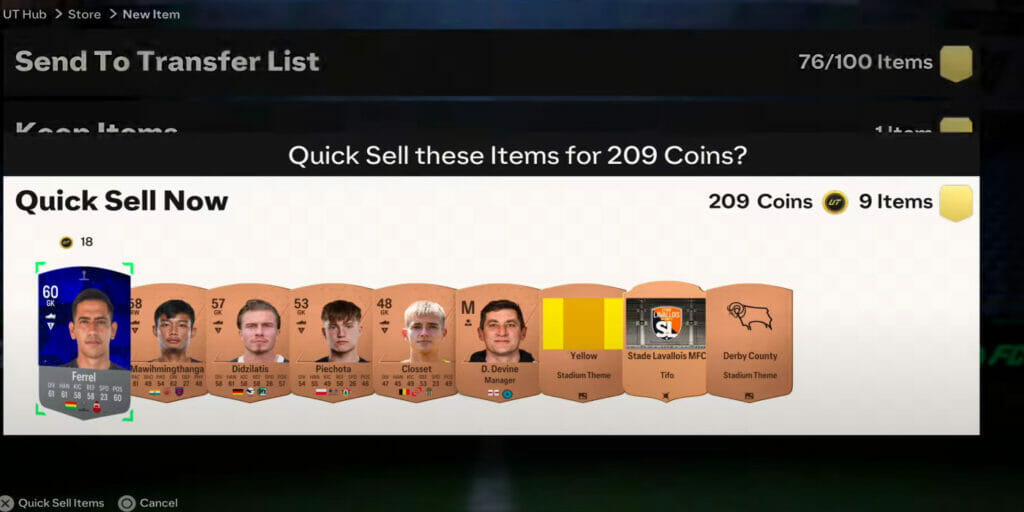Select the Closset player card
The height and width of the screenshot is (512, 1024).
[415, 342]
